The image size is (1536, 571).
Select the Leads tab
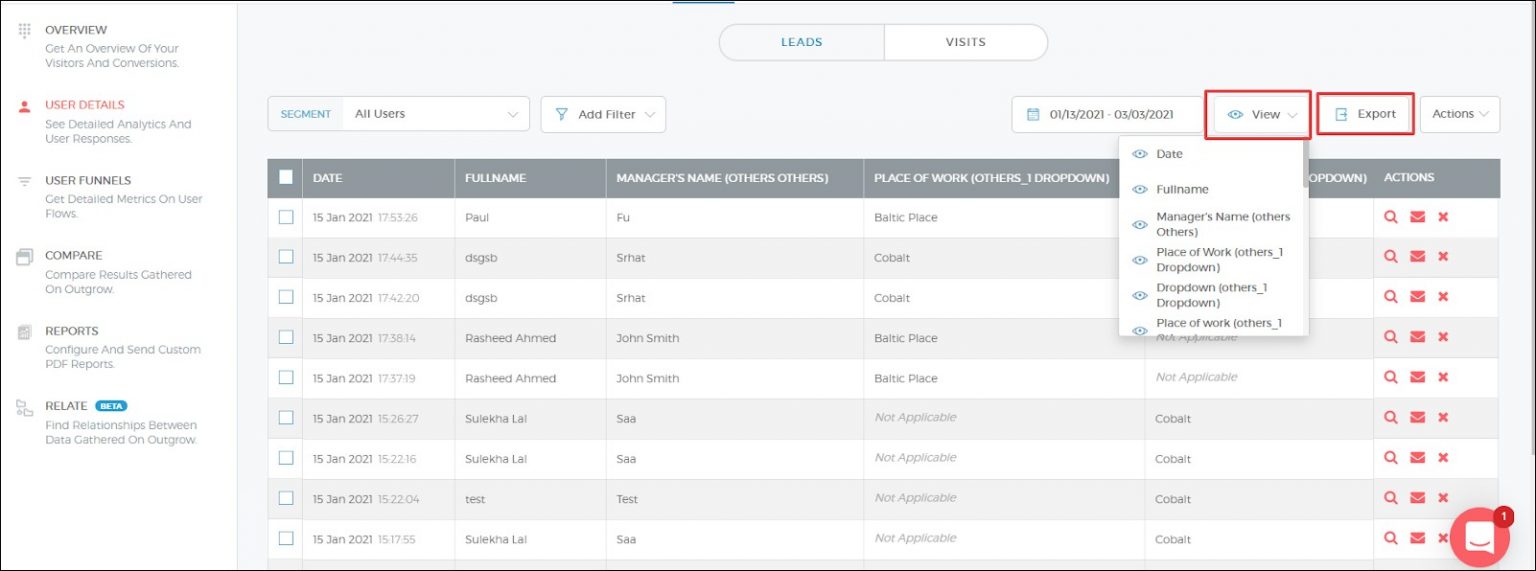coord(801,42)
